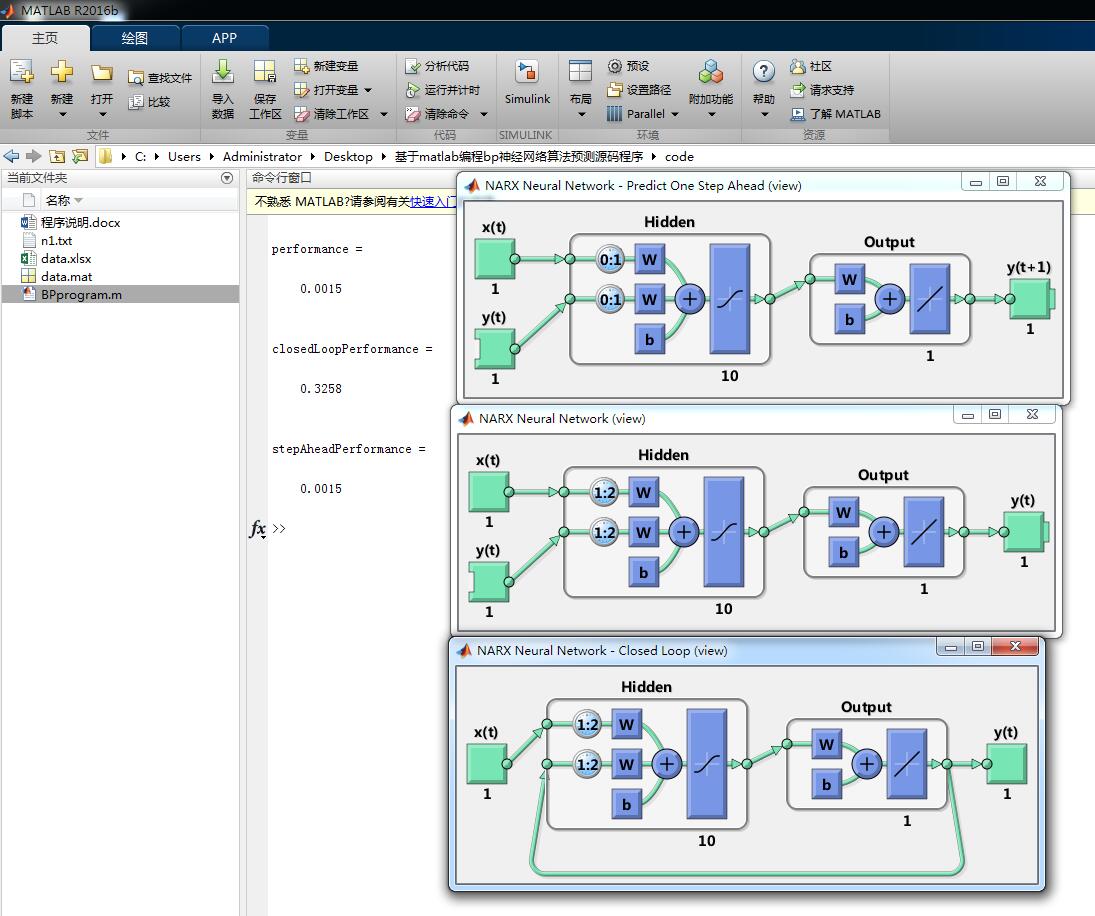The height and width of the screenshot is (916, 1095).
Task: Click the Command Window (命令行窗口) title
Action: 281,178
